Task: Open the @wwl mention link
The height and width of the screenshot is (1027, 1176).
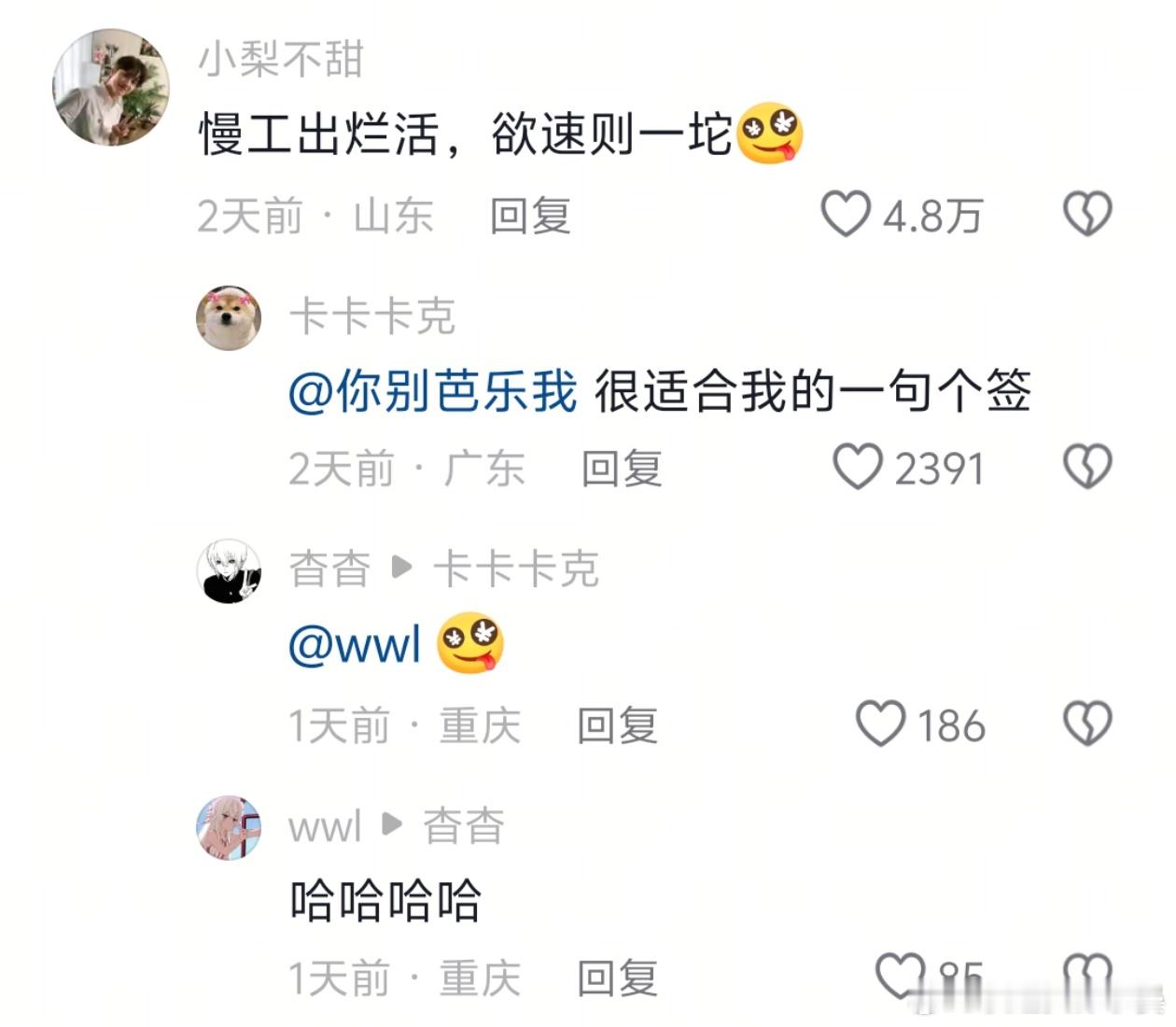Action: click(356, 644)
